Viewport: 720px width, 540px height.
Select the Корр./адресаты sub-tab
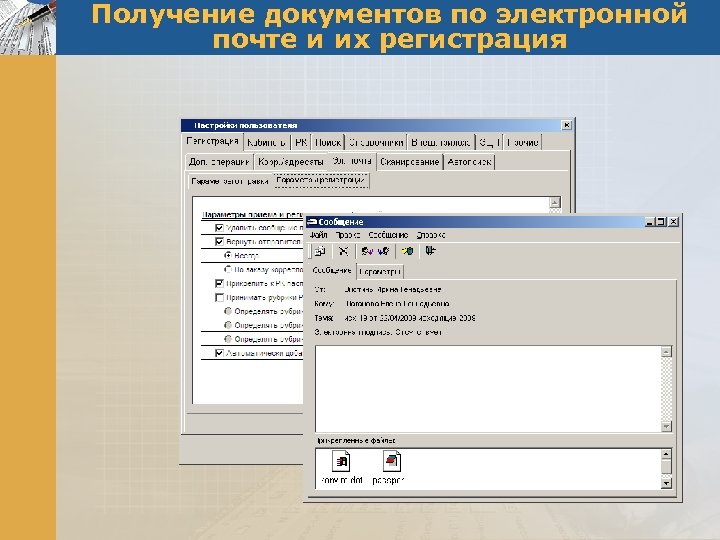tap(291, 162)
